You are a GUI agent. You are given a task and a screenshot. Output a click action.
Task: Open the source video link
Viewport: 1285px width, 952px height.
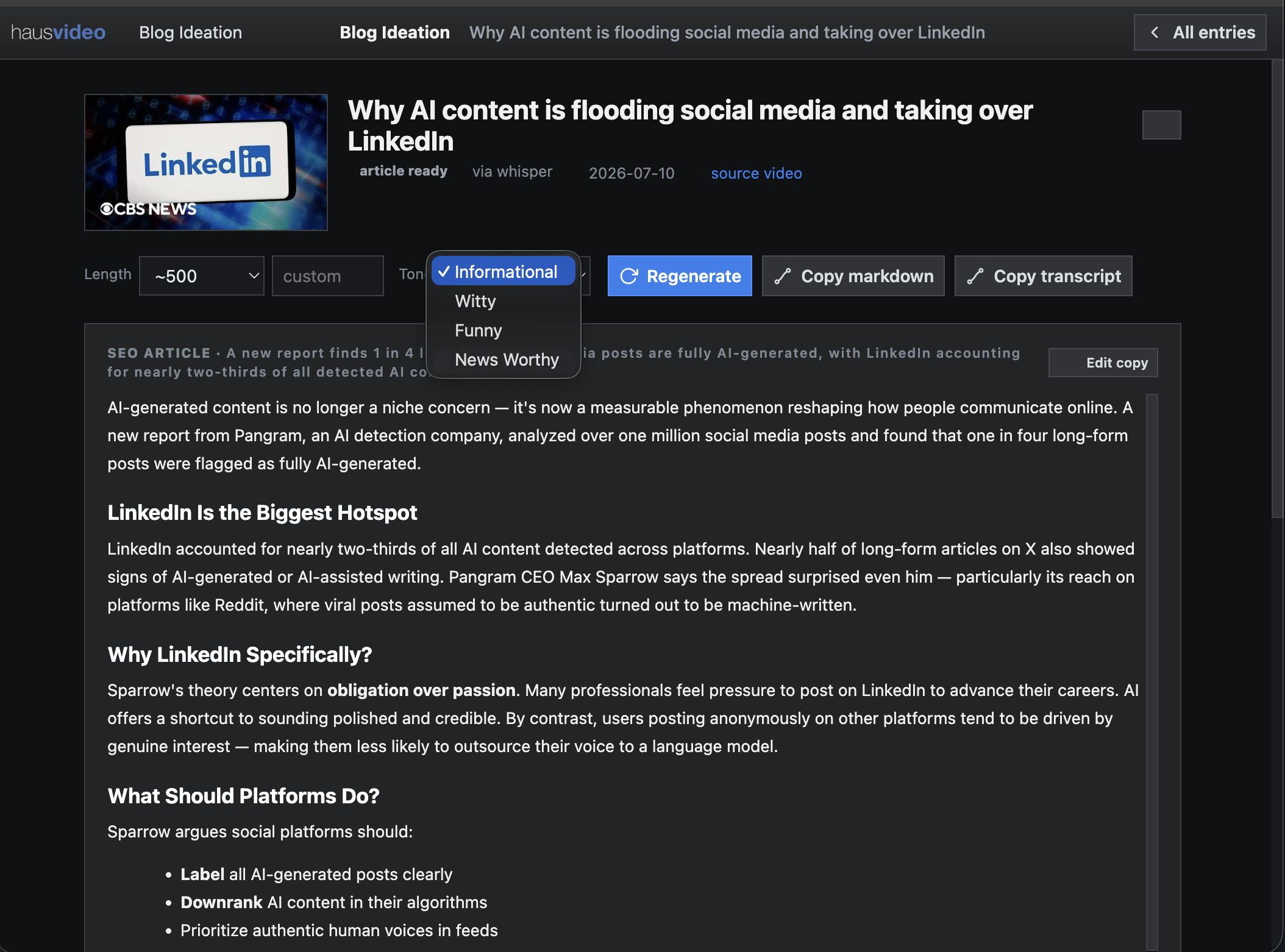point(756,173)
